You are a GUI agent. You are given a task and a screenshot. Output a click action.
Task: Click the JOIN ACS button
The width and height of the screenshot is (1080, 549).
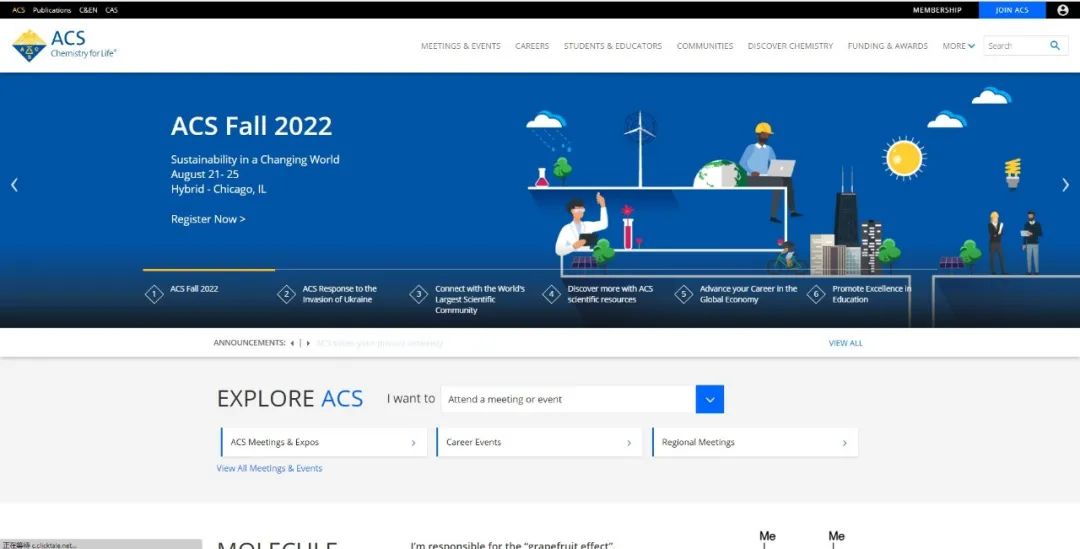[1011, 10]
